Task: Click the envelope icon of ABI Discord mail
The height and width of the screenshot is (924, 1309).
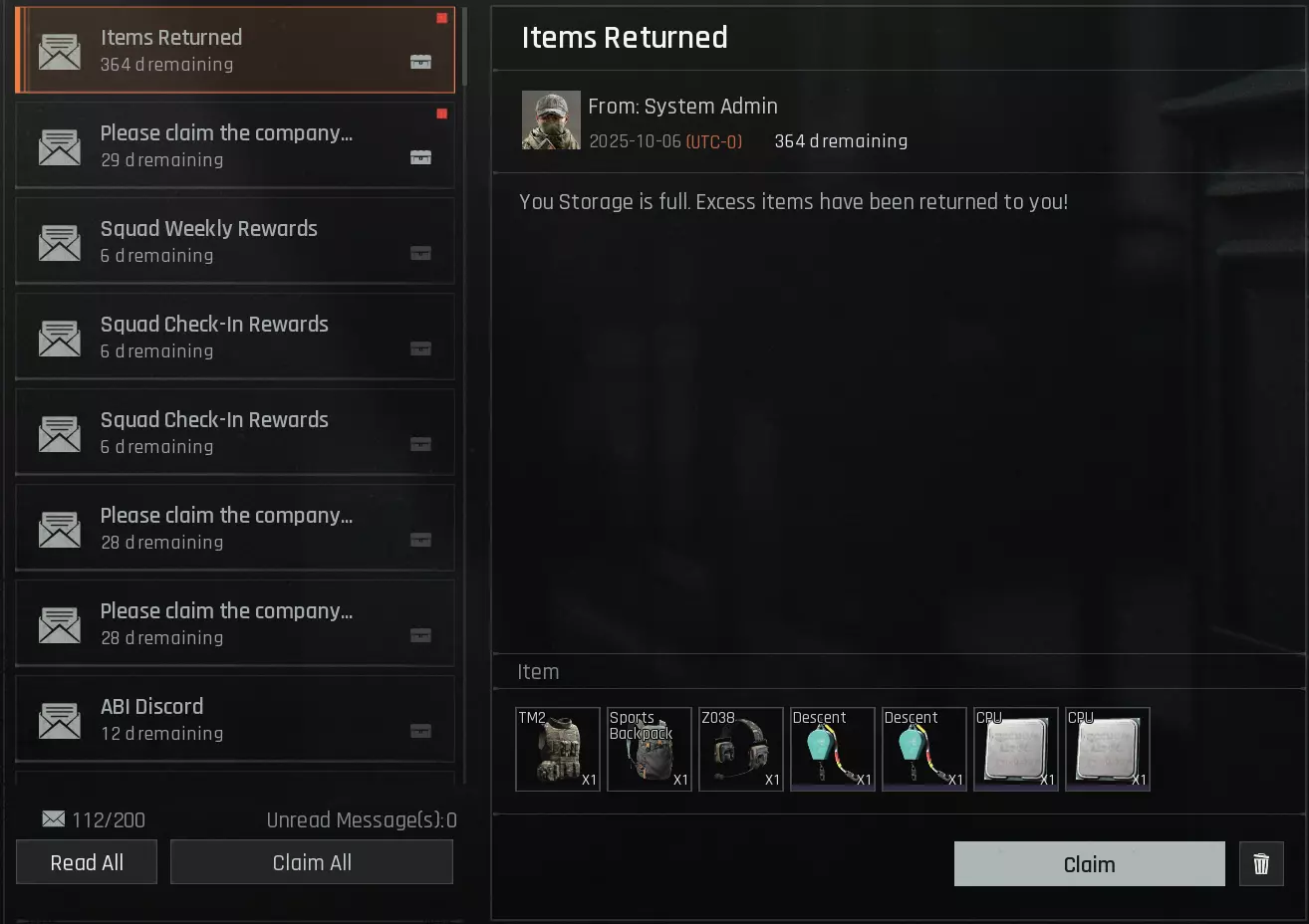Action: point(60,720)
